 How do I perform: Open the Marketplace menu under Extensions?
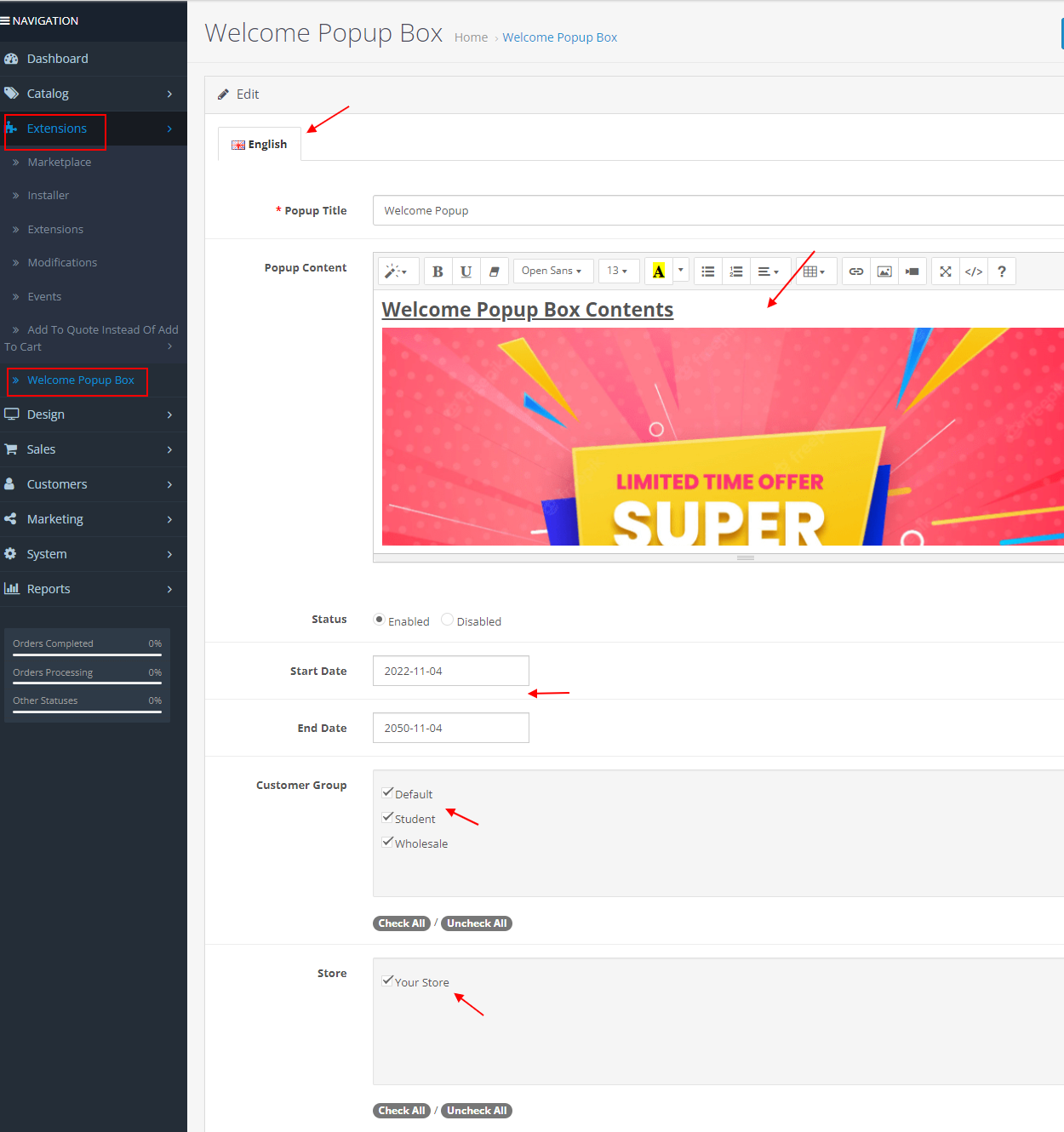(x=60, y=162)
